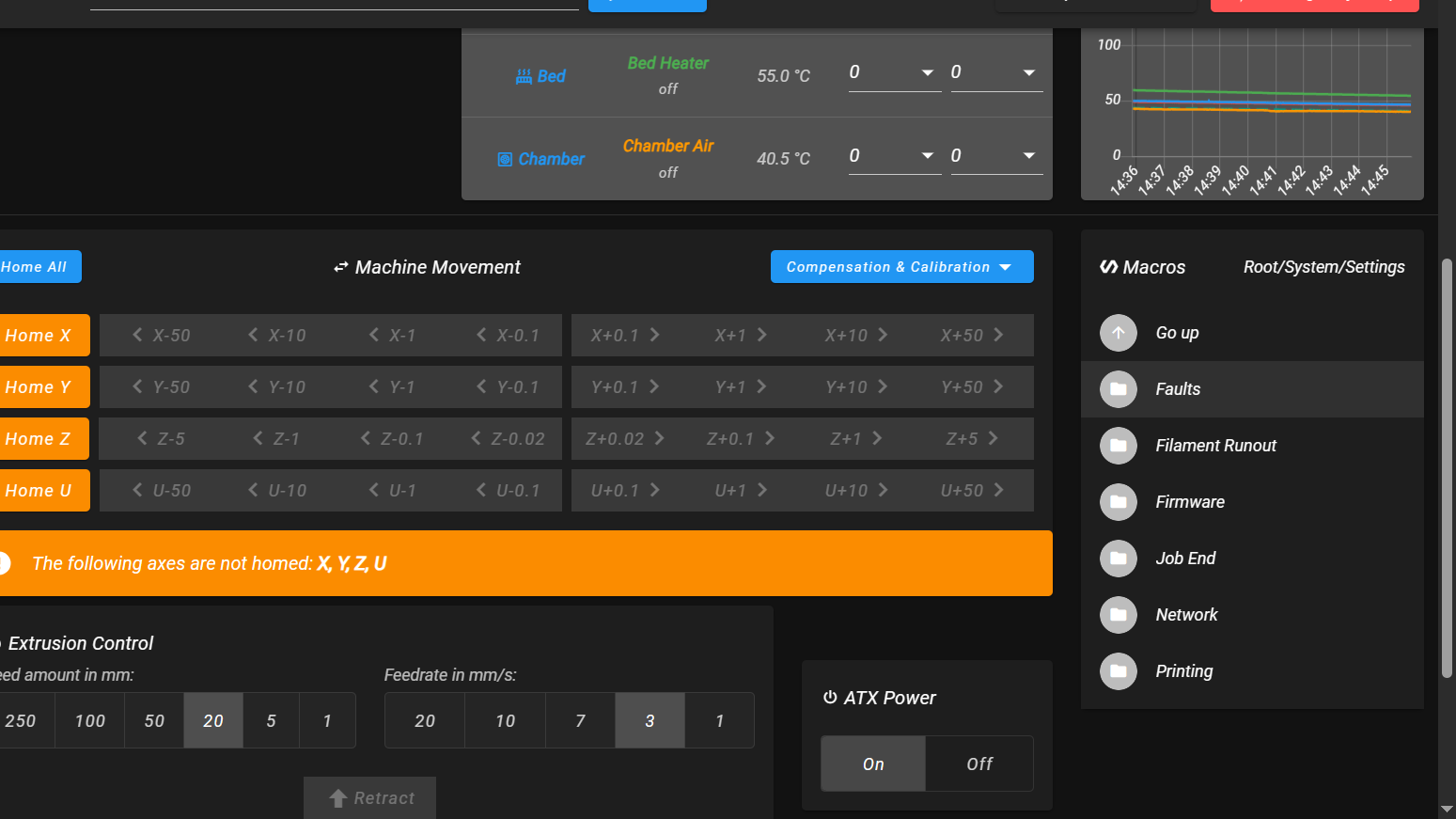Click the page vertical scrollbar
Viewport: 1456px width, 819px height.
coord(1448,467)
